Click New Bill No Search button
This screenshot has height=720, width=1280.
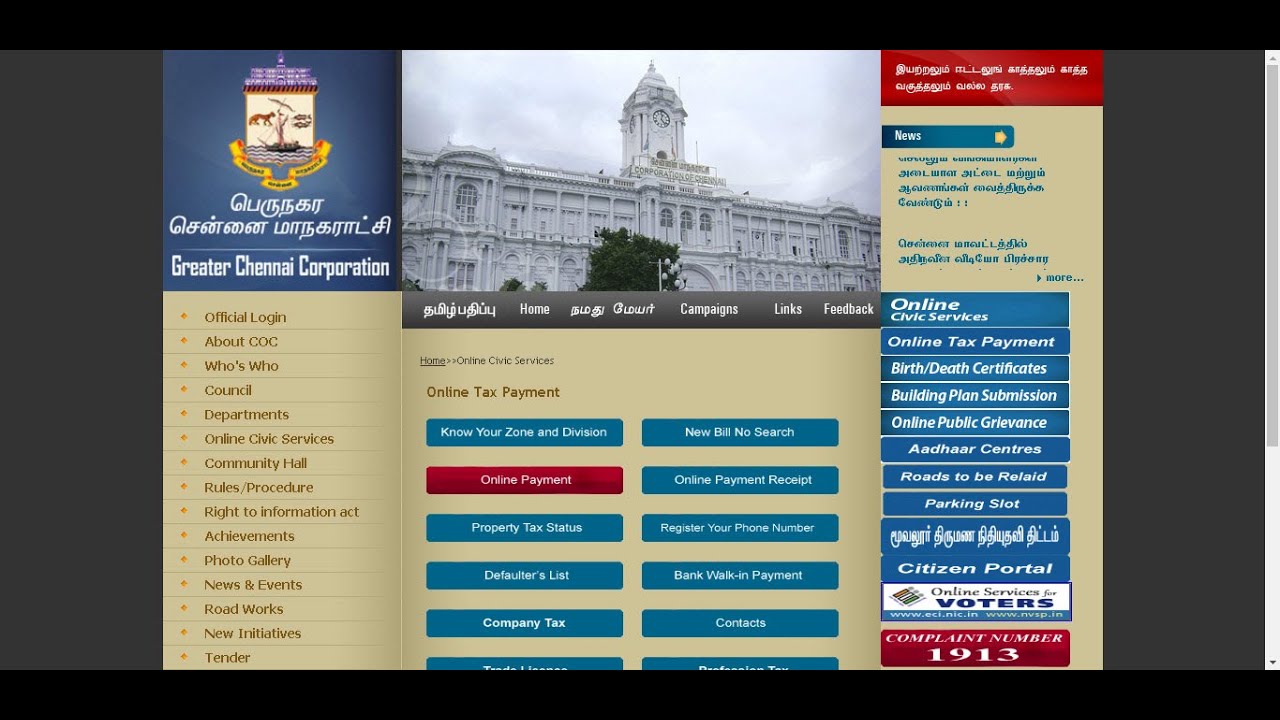pyautogui.click(x=740, y=432)
